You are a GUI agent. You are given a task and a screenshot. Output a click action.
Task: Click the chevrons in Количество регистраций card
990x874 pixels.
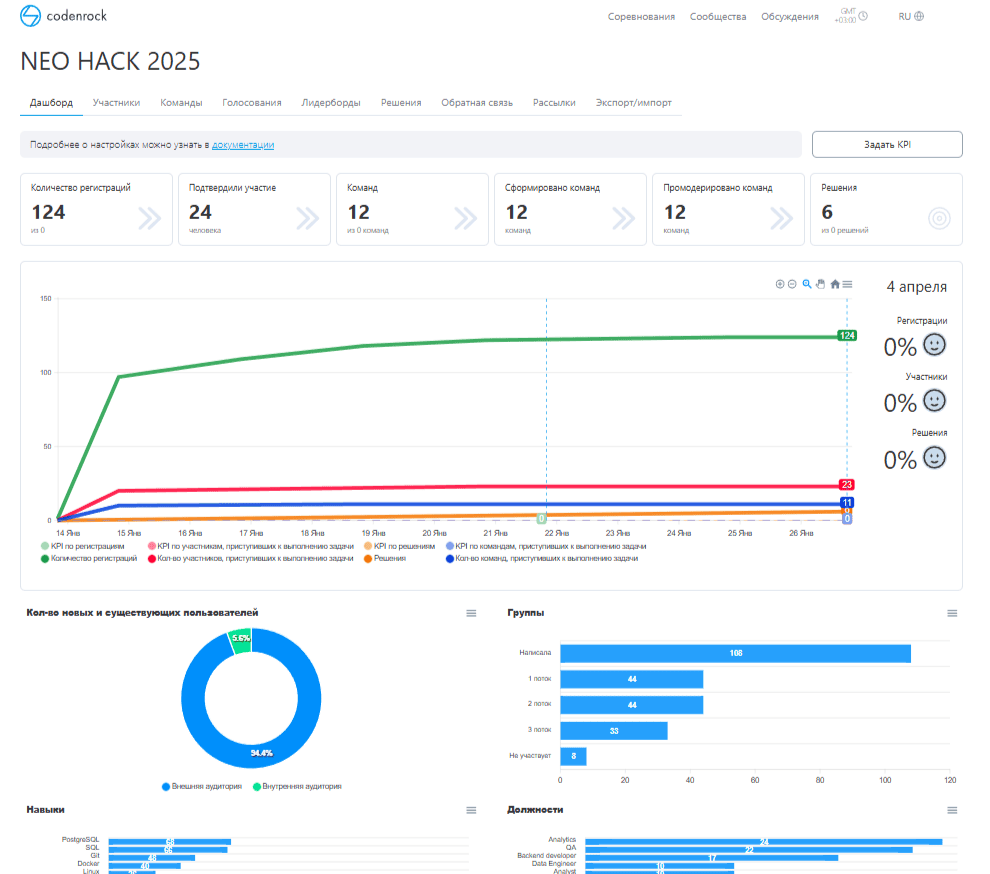pyautogui.click(x=150, y=218)
